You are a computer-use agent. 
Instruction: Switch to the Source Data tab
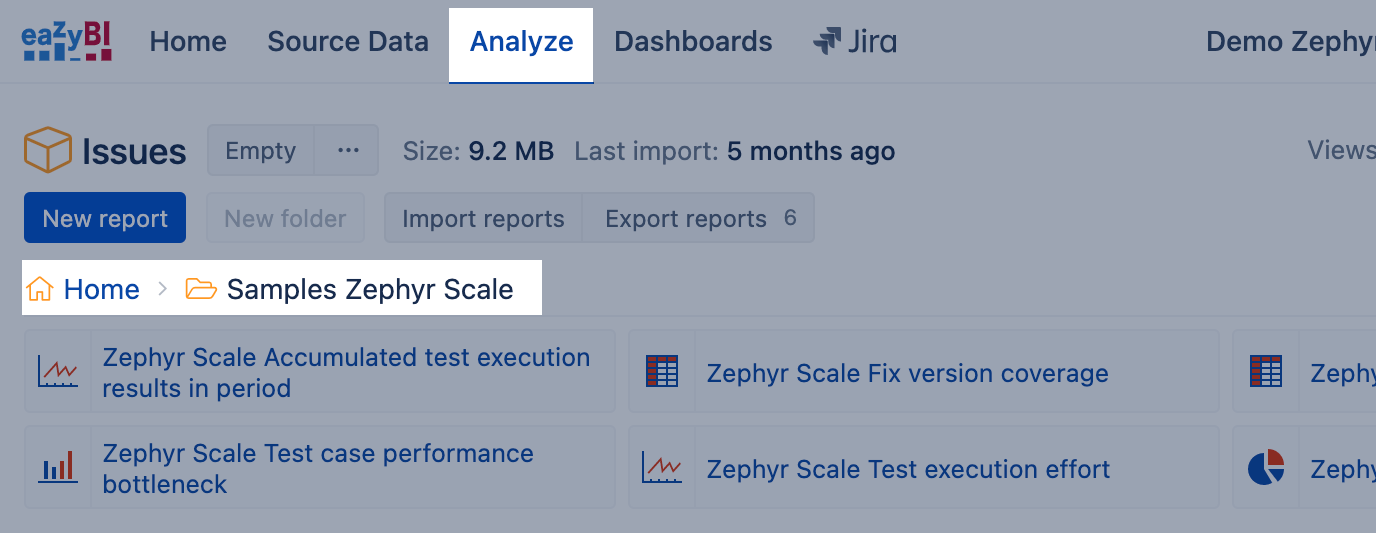tap(348, 42)
